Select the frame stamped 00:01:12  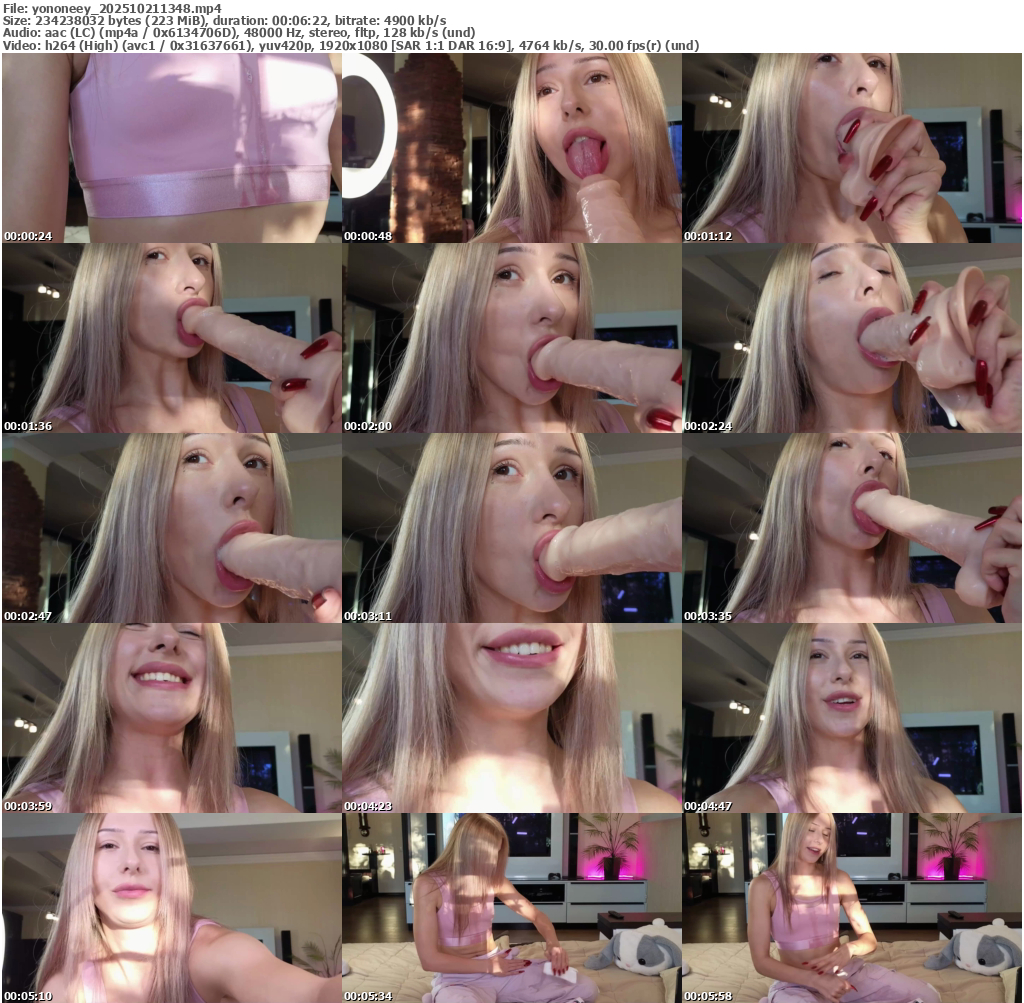click(852, 148)
